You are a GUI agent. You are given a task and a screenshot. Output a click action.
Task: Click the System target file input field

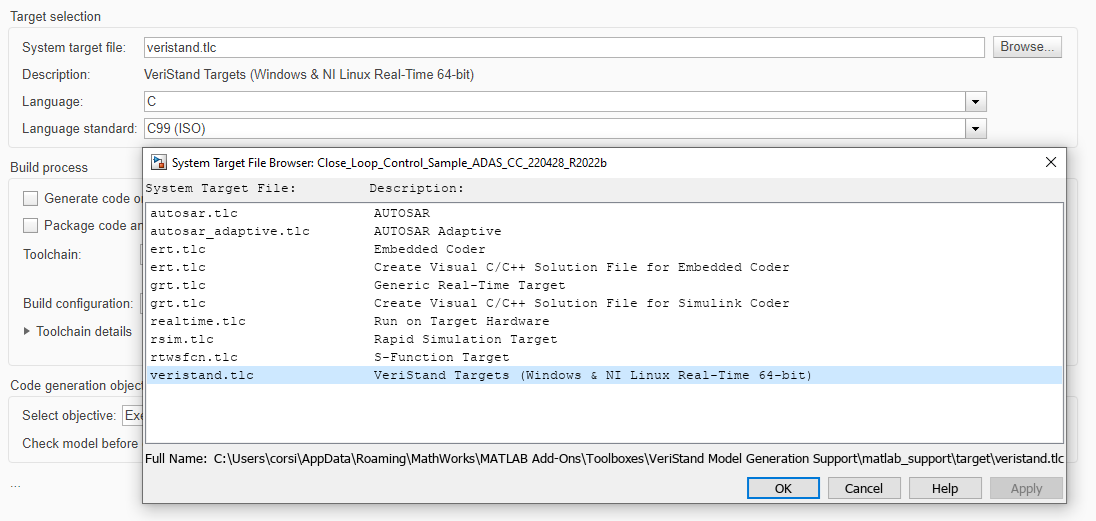563,47
